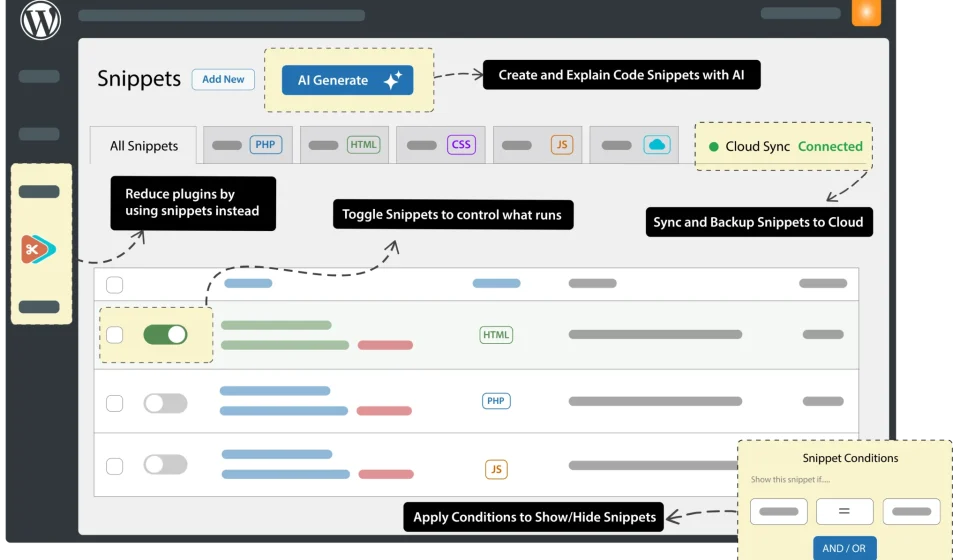The image size is (960, 560).
Task: Open the scissors snippets plugin icon
Action: click(x=39, y=249)
